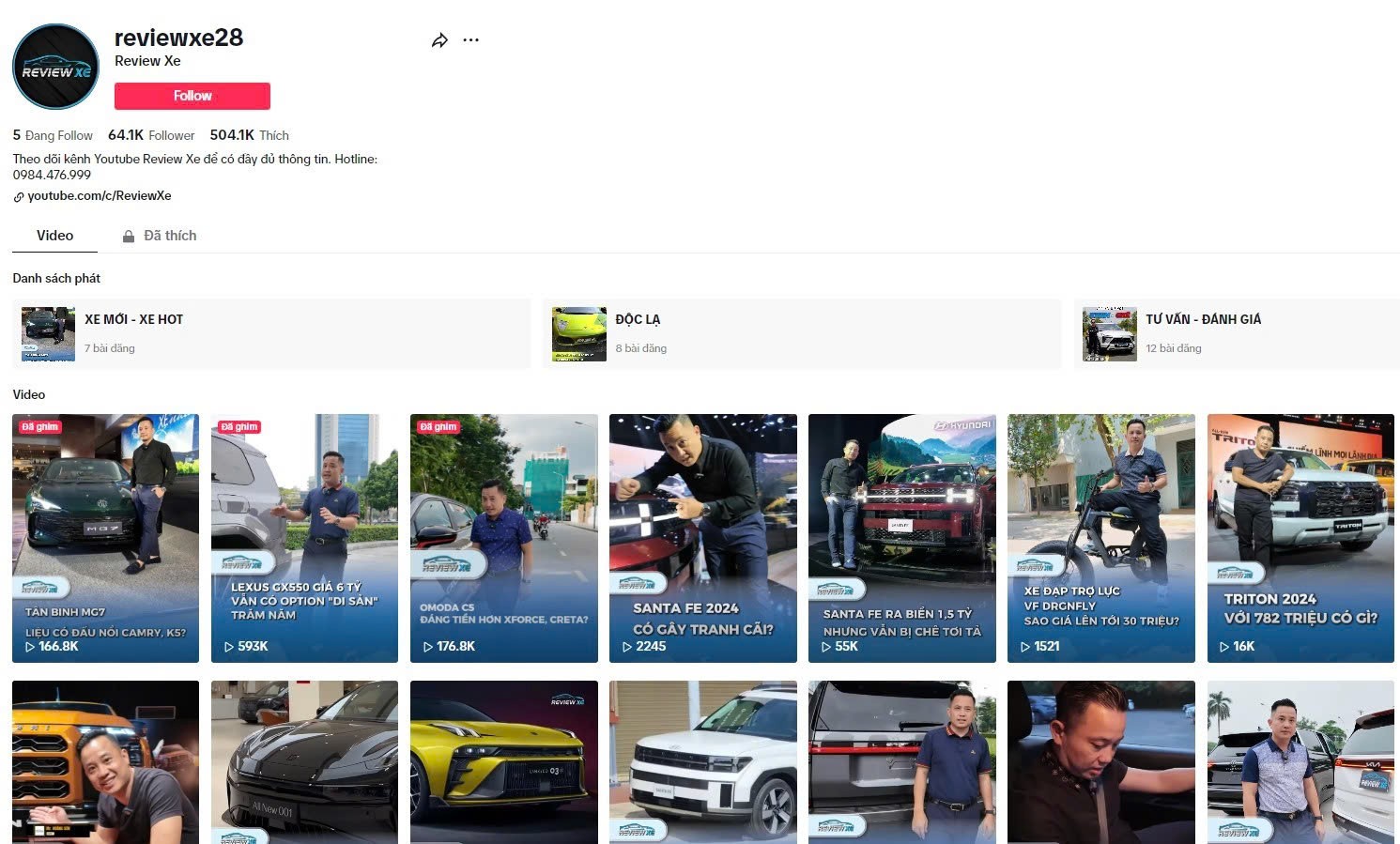Open the VF DrgnFly bike video
Image resolution: width=1400 pixels, height=844 pixels.
[1100, 538]
